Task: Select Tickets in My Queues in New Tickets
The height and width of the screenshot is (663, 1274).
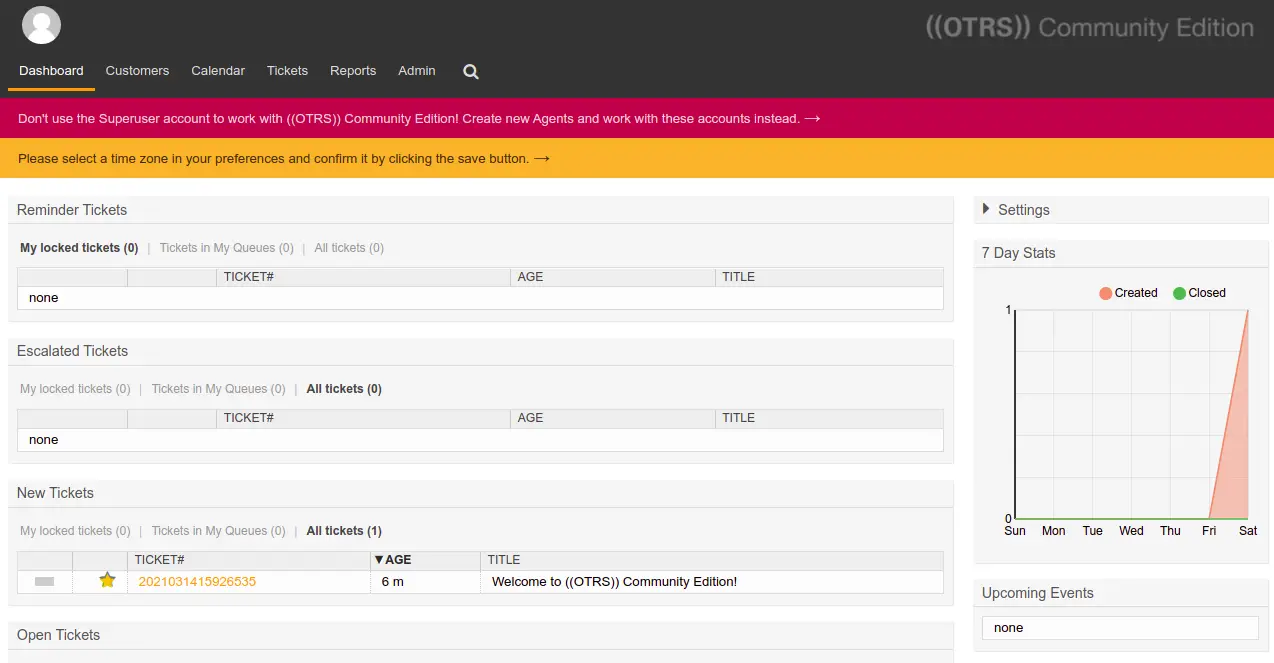Action: click(218, 531)
